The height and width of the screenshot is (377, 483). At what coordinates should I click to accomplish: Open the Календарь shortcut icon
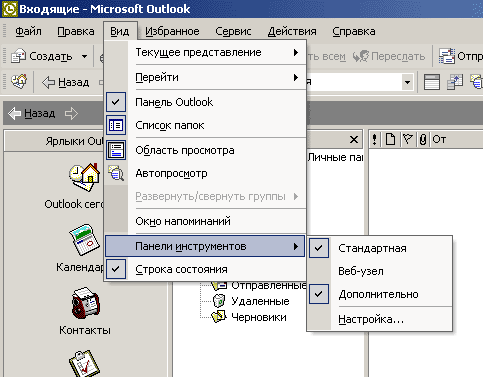84,240
